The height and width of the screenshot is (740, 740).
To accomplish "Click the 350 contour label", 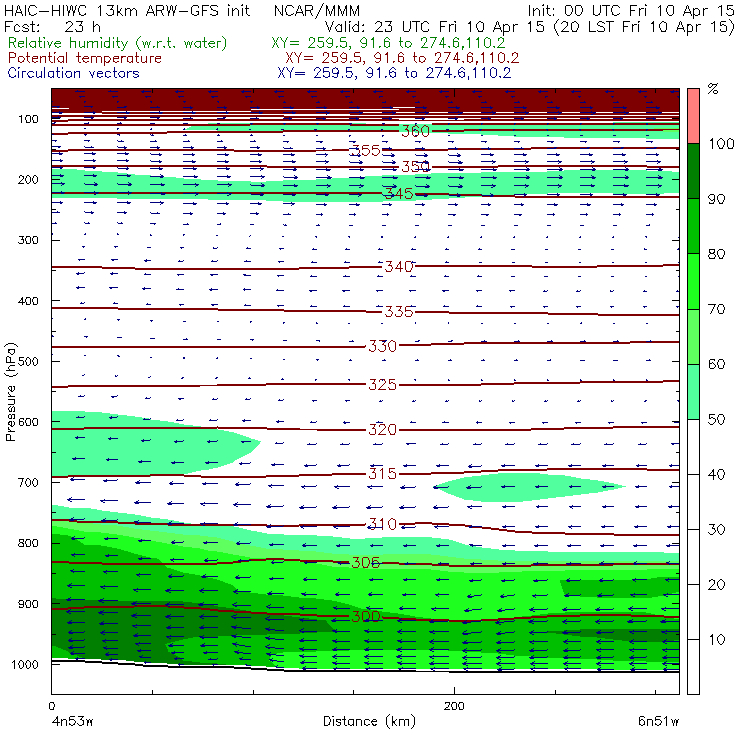I will click(415, 167).
